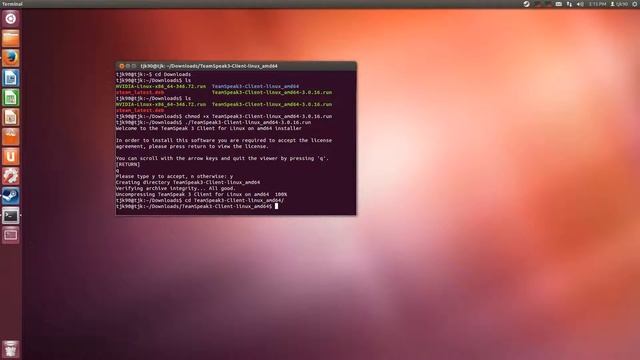
Task: Click the Steam indicator in the top panel
Action: tap(527, 4)
